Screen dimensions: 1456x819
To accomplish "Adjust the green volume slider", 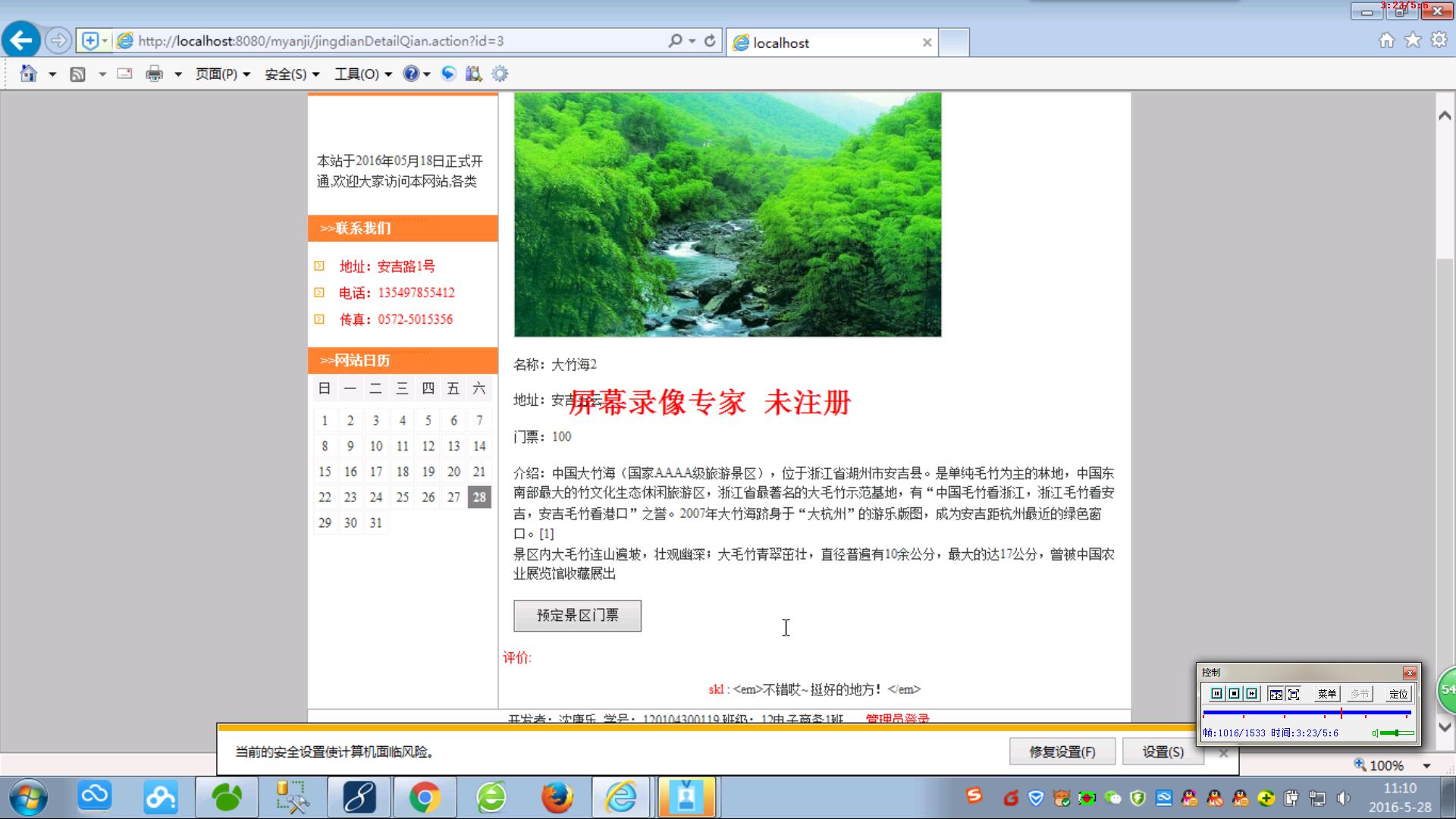I will (x=1397, y=733).
